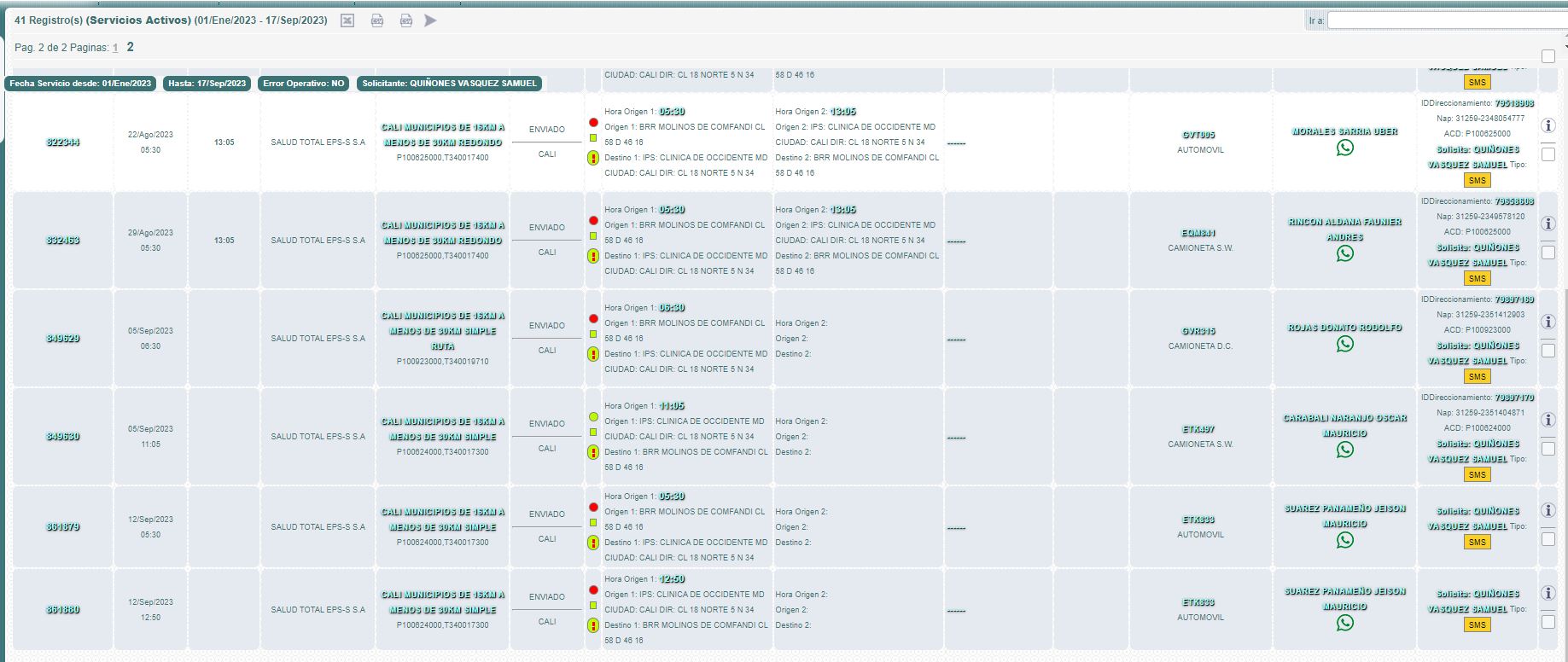Image resolution: width=1568 pixels, height=662 pixels.
Task: Click SMS badge in row 849630
Action: 1477,474
